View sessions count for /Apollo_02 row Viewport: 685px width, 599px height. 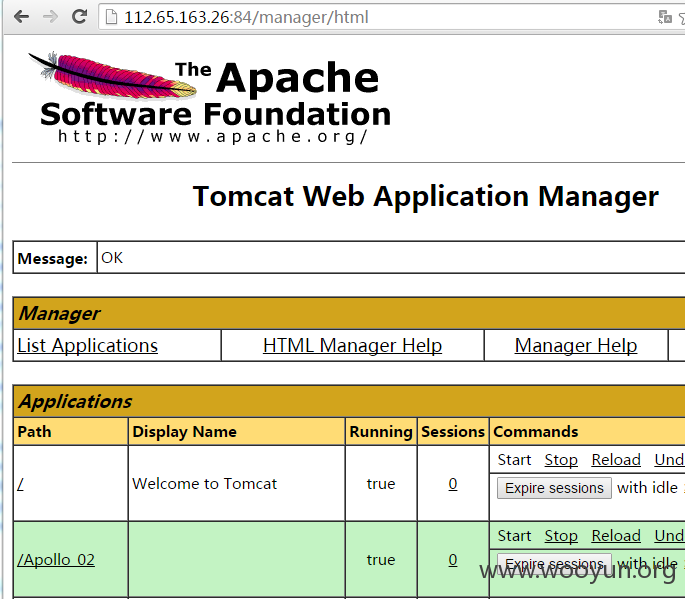click(453, 560)
